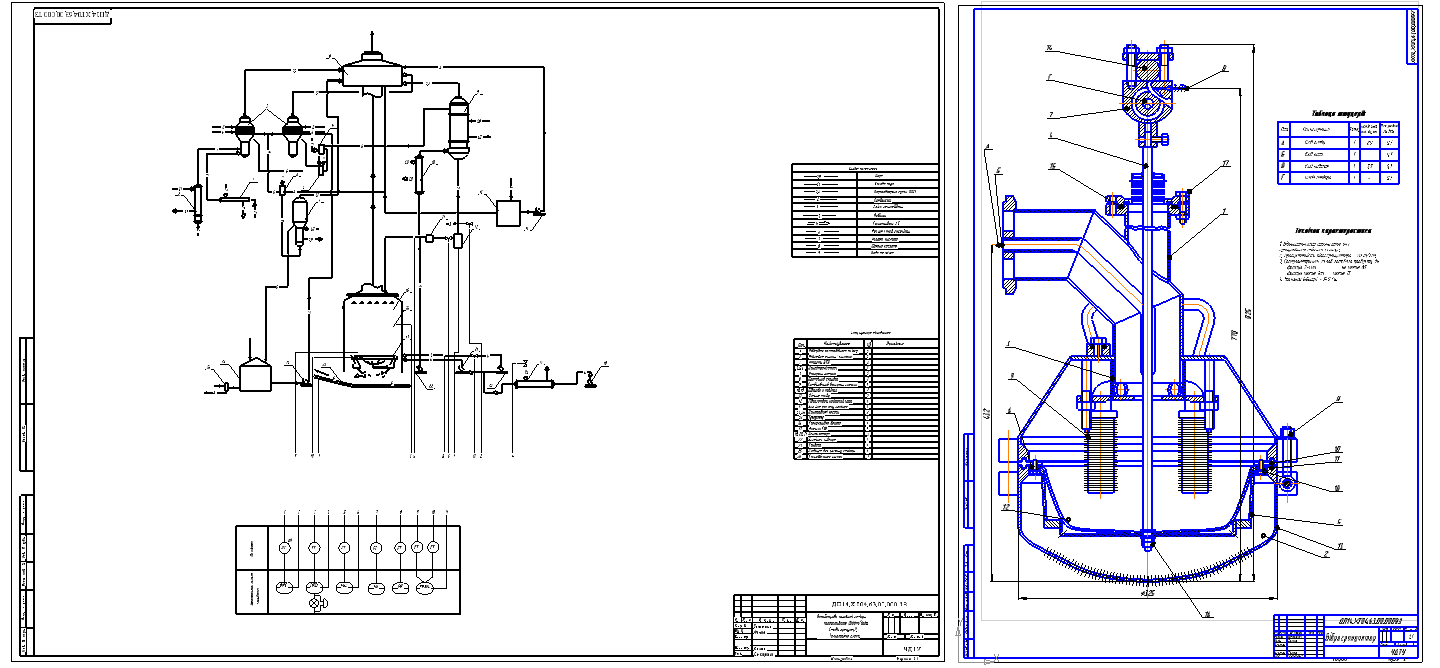Click the right coil spring in the assembly drawing
The image size is (1440, 668).
pos(1195,452)
